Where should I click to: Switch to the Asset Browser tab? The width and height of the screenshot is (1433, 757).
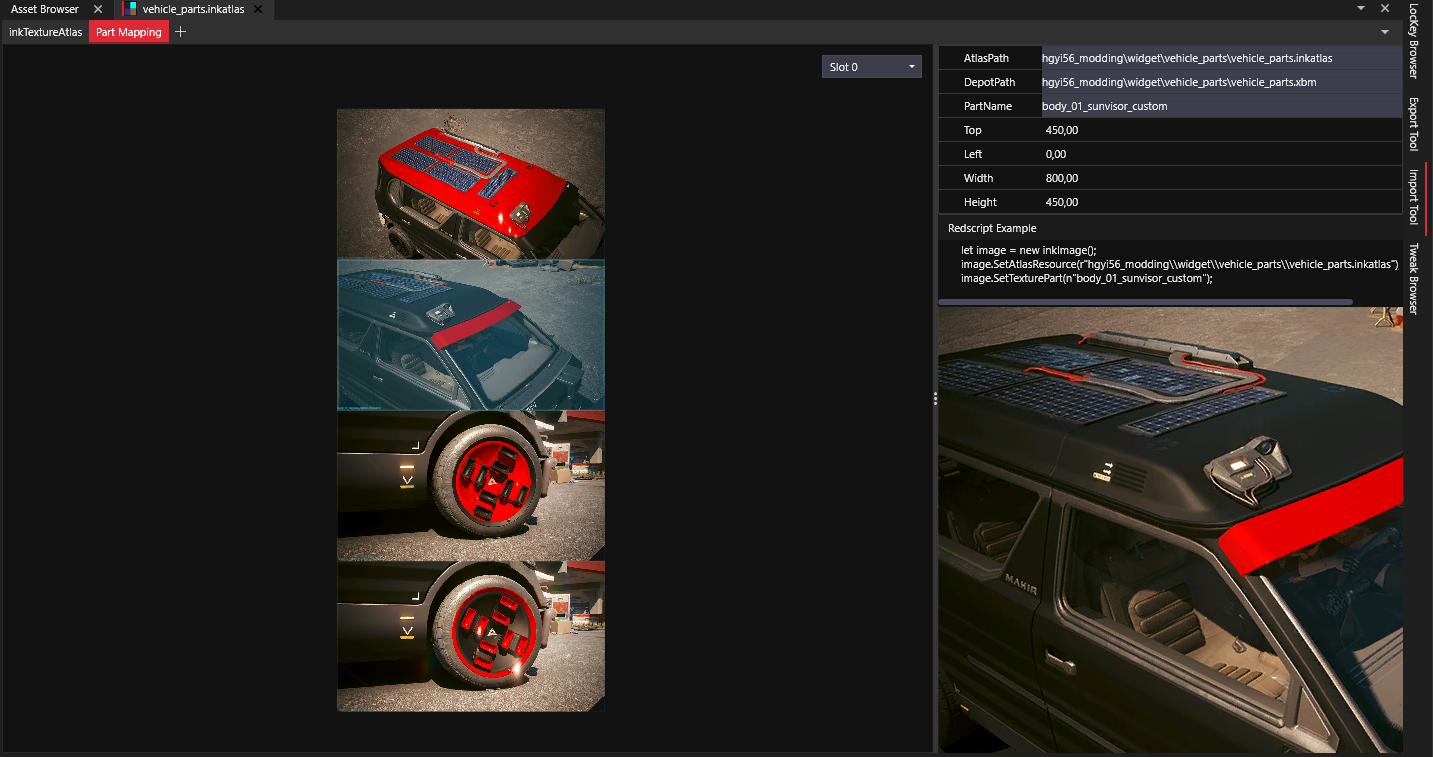tap(45, 9)
